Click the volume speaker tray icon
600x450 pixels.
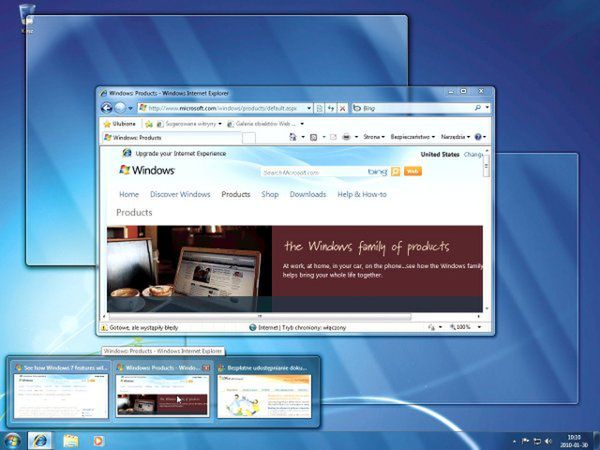pos(548,441)
